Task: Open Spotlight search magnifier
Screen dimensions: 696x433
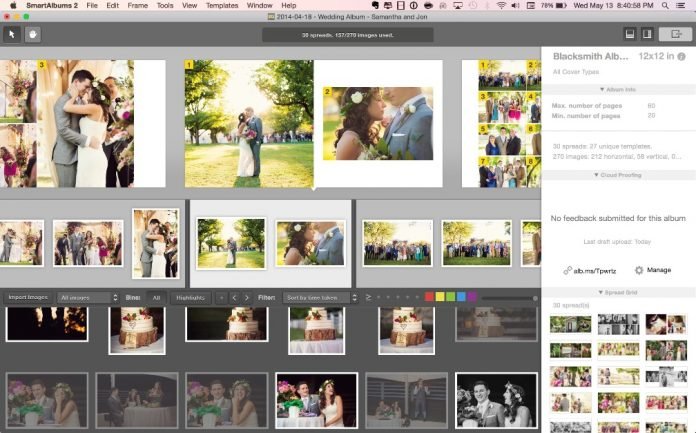Action: [x=664, y=5]
